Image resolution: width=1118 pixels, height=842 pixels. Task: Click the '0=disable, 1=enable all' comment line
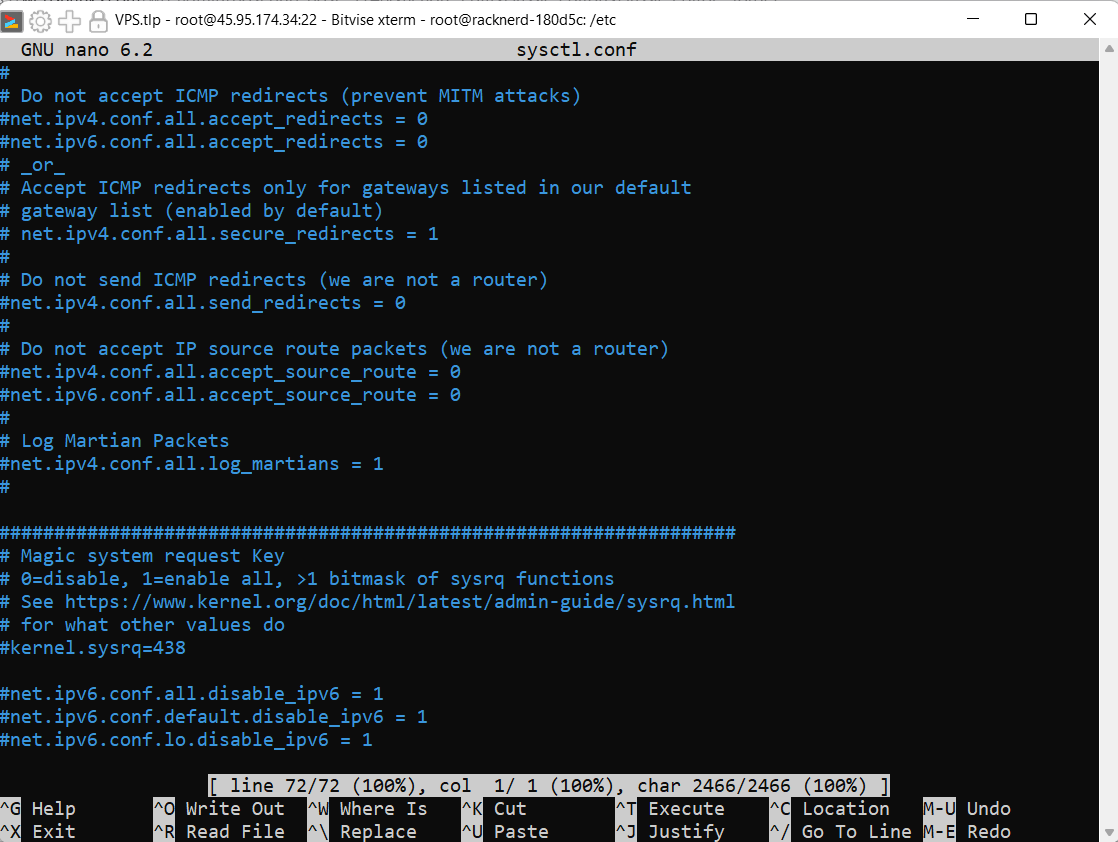tap(307, 579)
